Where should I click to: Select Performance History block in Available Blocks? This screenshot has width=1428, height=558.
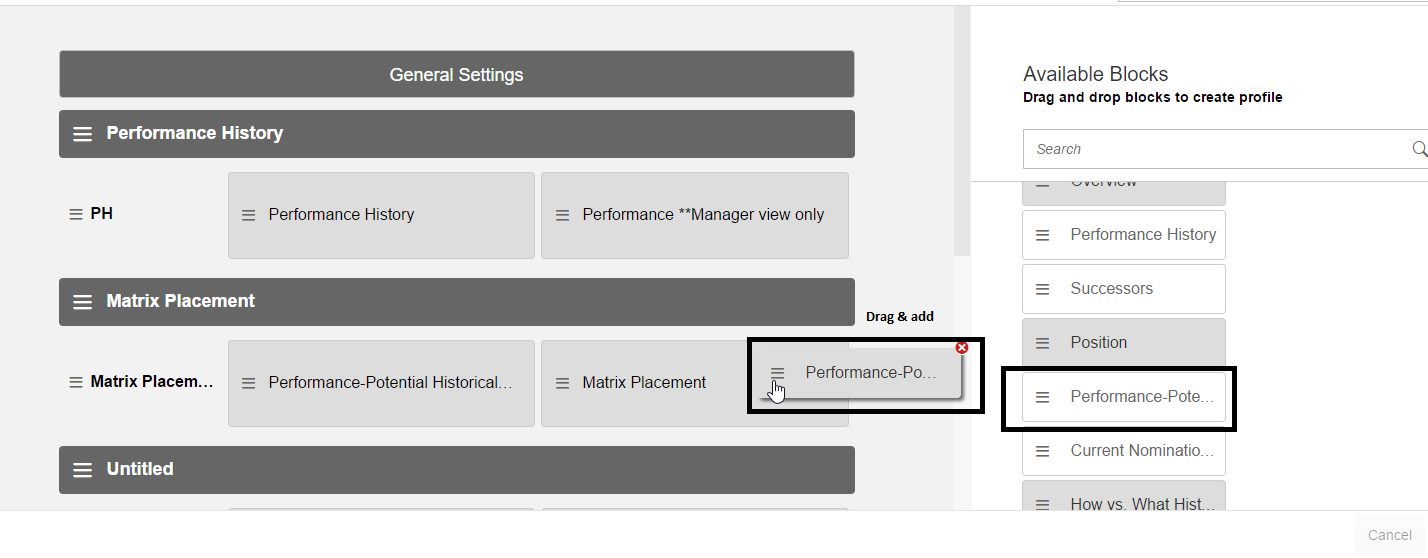1124,235
